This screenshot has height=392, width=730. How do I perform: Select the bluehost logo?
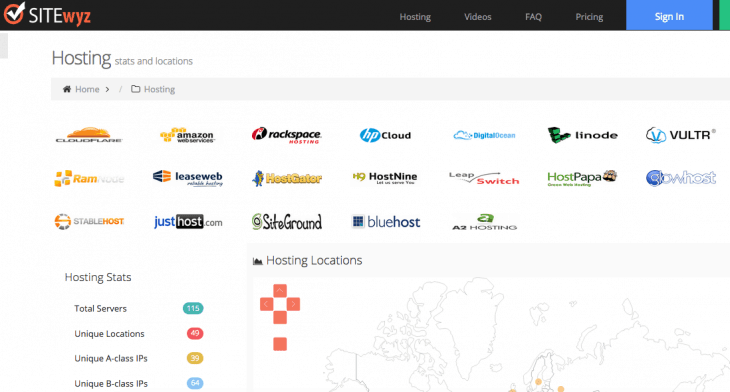click(386, 222)
